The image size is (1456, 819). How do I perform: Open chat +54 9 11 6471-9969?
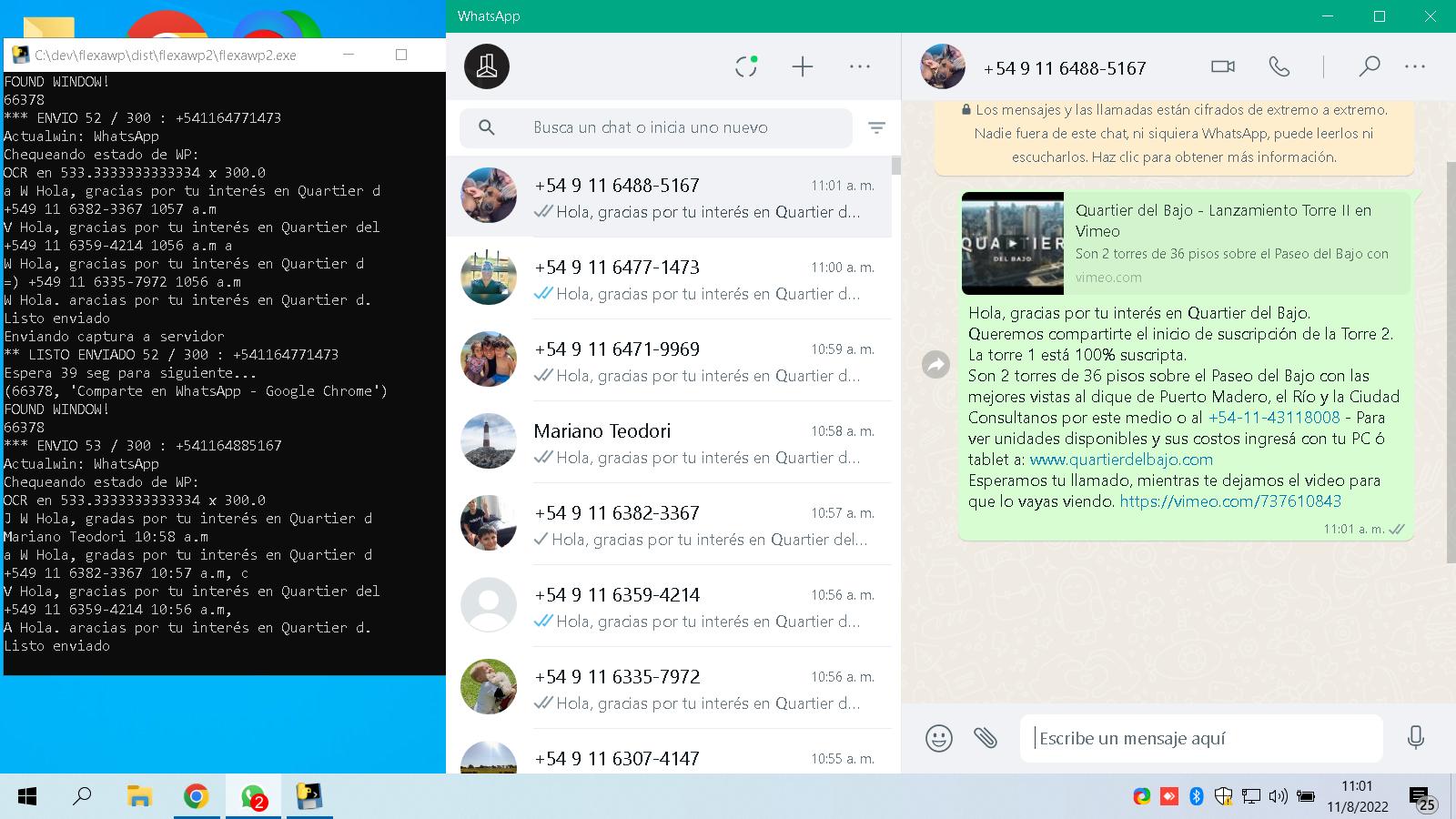[x=669, y=360]
